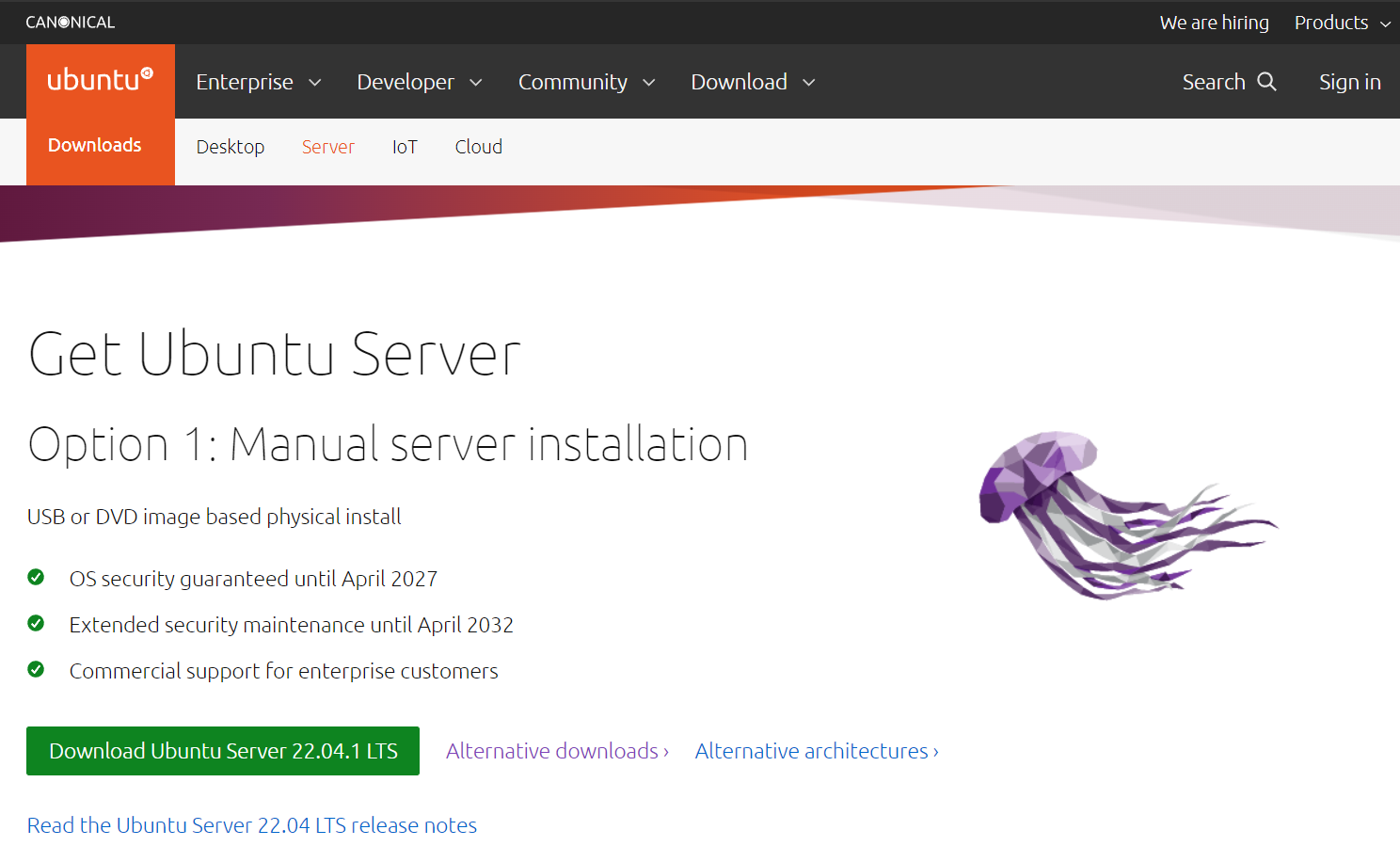
Task: Click 'USB or DVD image based physical install'
Action: click(215, 517)
